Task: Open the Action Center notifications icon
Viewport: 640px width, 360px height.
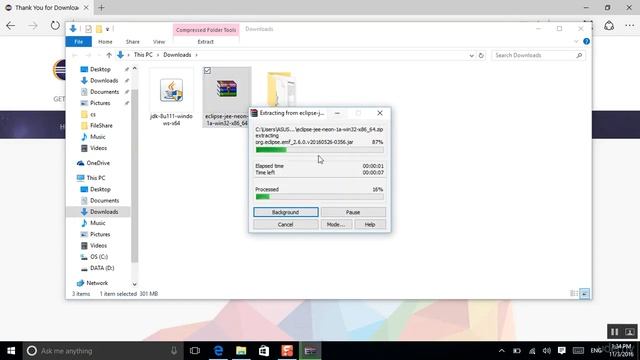Action: [562, 351]
